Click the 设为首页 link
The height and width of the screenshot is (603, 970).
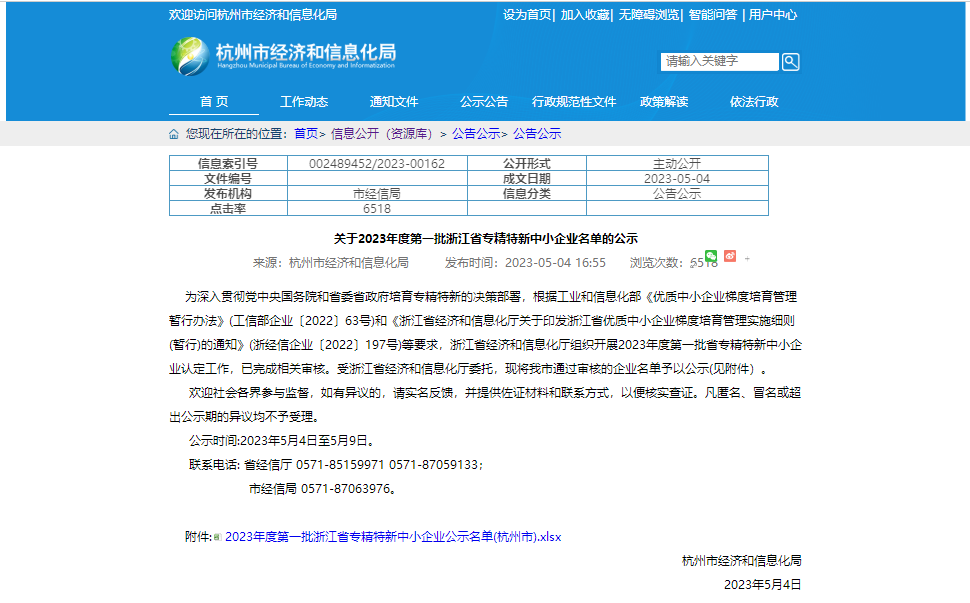click(x=527, y=15)
